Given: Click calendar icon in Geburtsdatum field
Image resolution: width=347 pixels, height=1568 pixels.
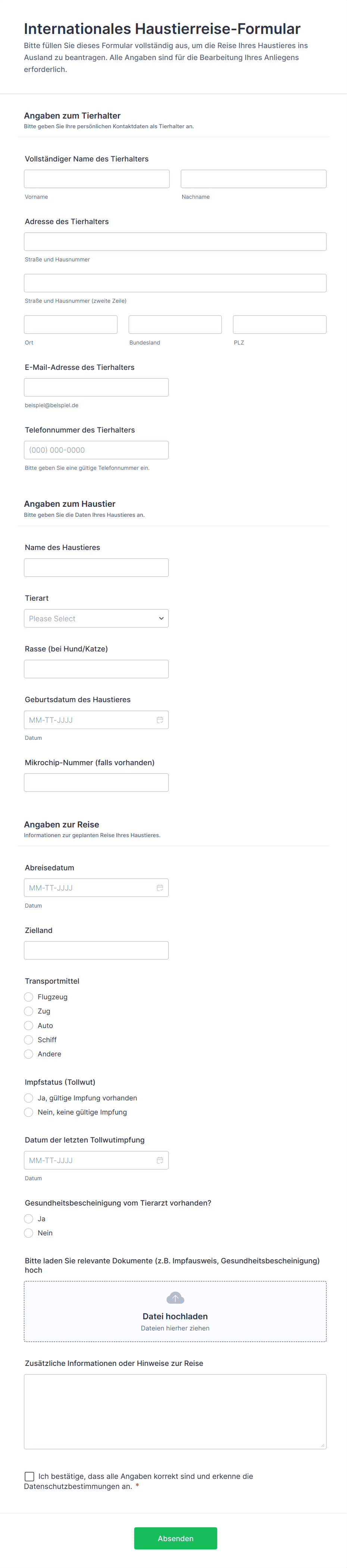Looking at the screenshot, I should (x=159, y=720).
